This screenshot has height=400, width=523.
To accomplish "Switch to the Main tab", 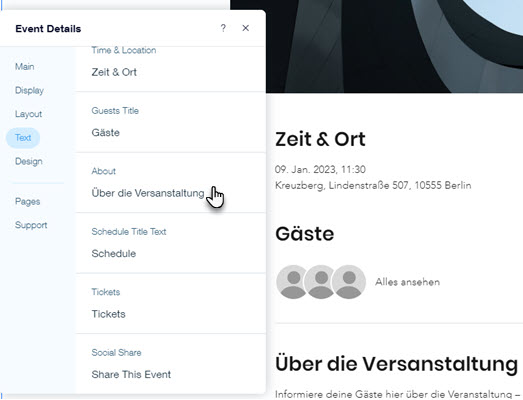I will click(25, 66).
